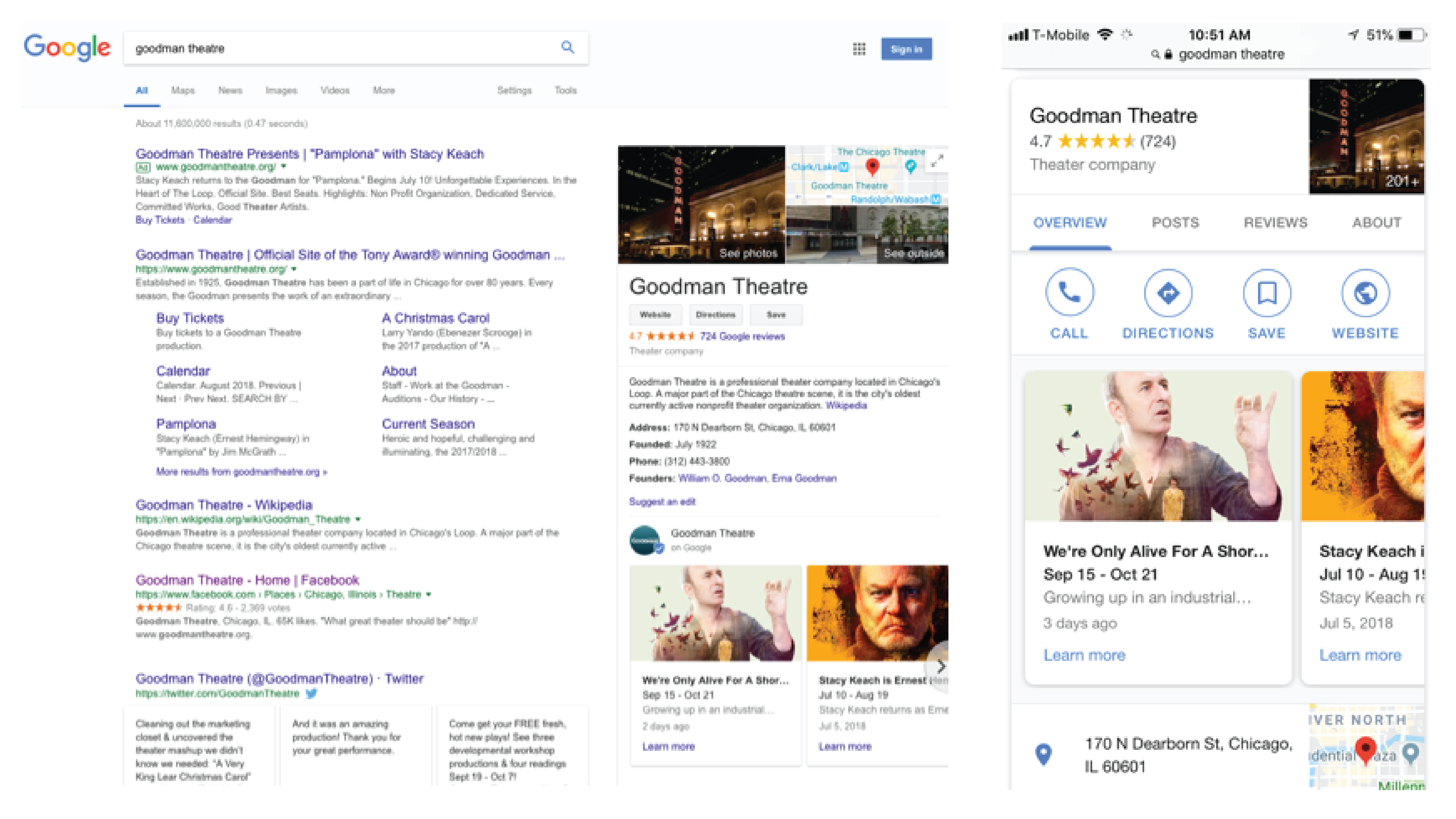
Task: Open Goodman Theatre Official Site result
Action: click(x=350, y=255)
